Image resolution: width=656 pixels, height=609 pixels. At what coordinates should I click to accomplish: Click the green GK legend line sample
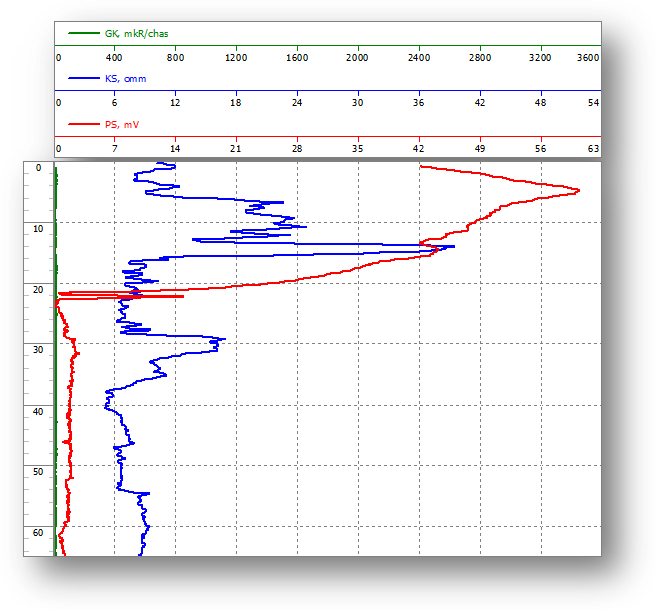(x=84, y=33)
